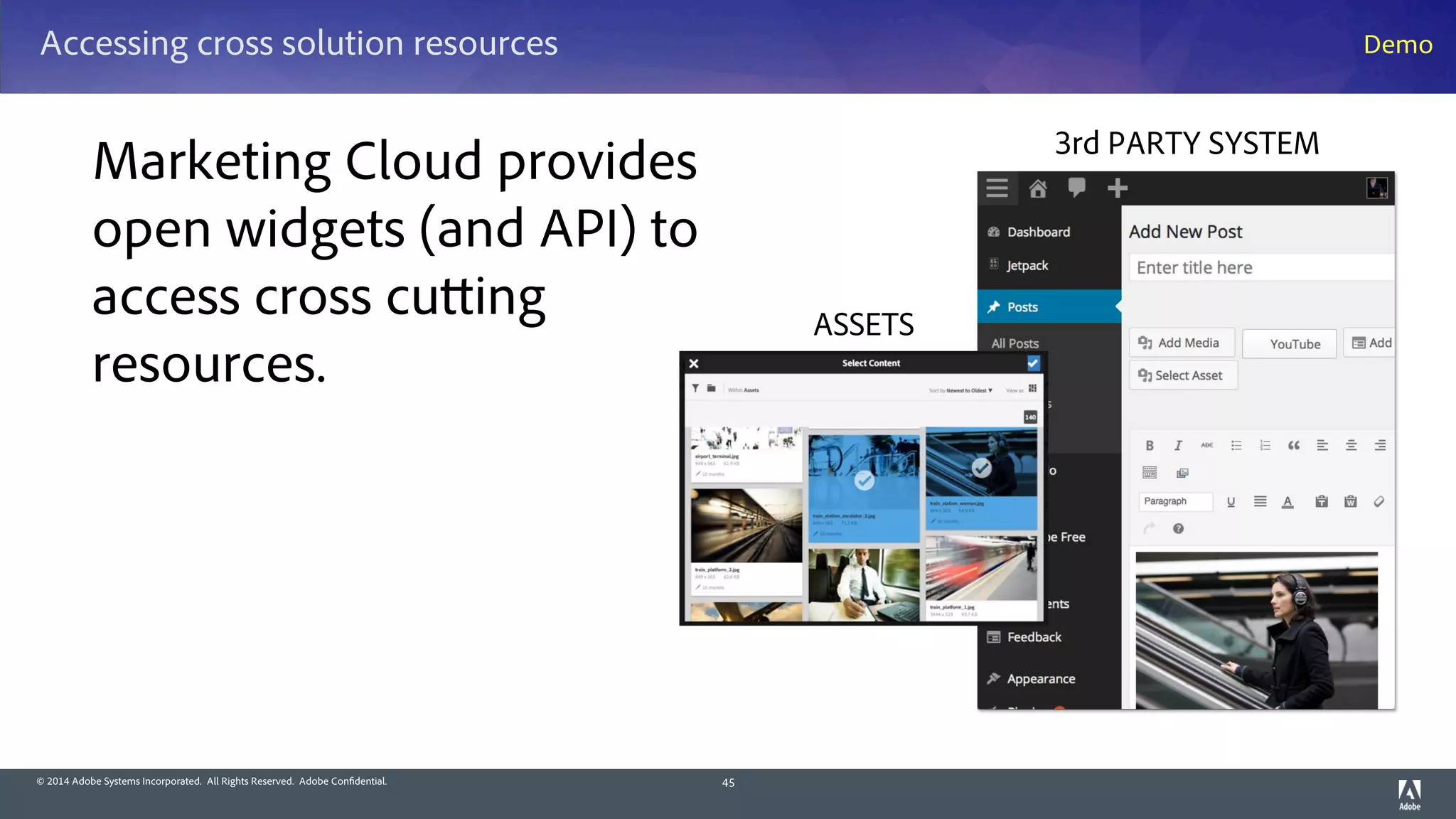This screenshot has height=819, width=1456.
Task: Open the editor help question mark icon
Action: tap(1178, 528)
